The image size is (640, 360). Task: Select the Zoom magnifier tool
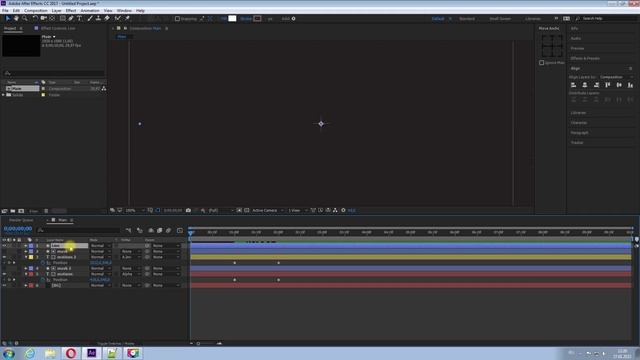[x=25, y=18]
